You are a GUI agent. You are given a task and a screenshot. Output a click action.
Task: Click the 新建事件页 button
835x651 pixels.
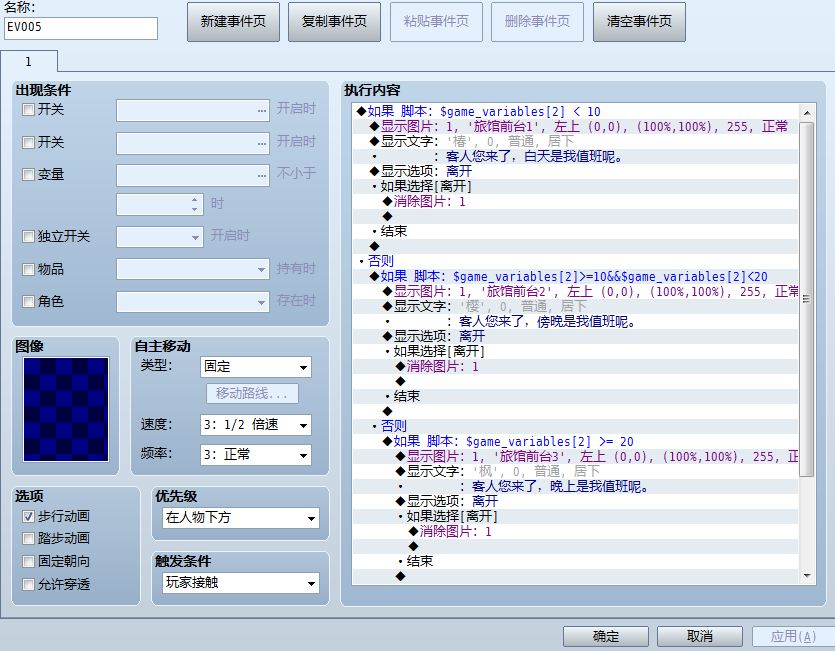coord(233,22)
